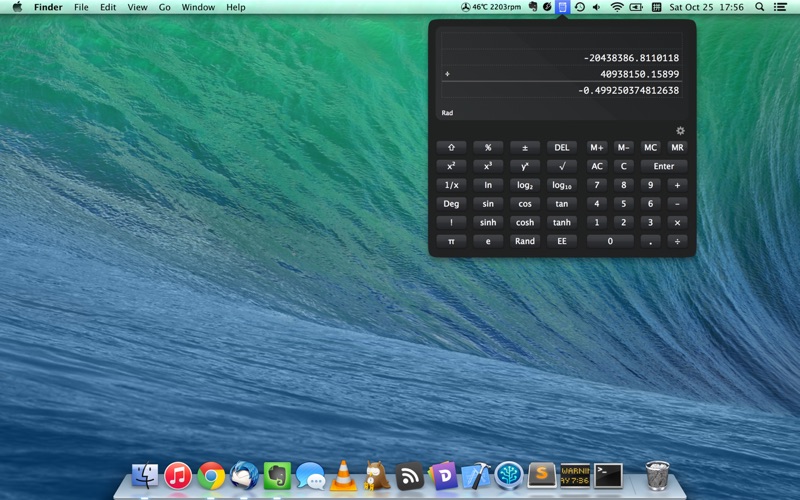
Task: Open the File menu
Action: click(81, 7)
